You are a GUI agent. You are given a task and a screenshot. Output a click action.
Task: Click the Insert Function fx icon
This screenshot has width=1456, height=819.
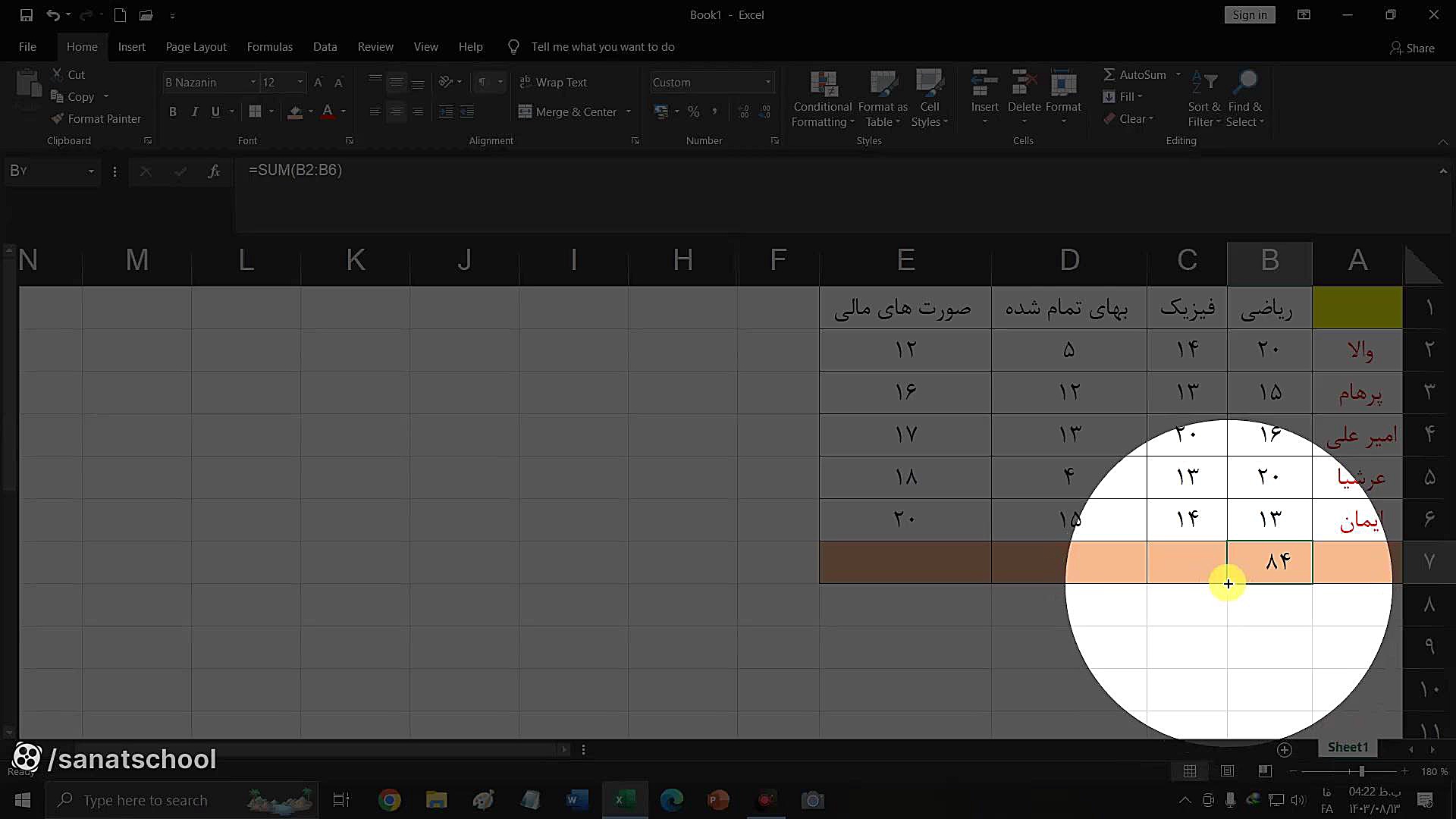click(x=214, y=171)
